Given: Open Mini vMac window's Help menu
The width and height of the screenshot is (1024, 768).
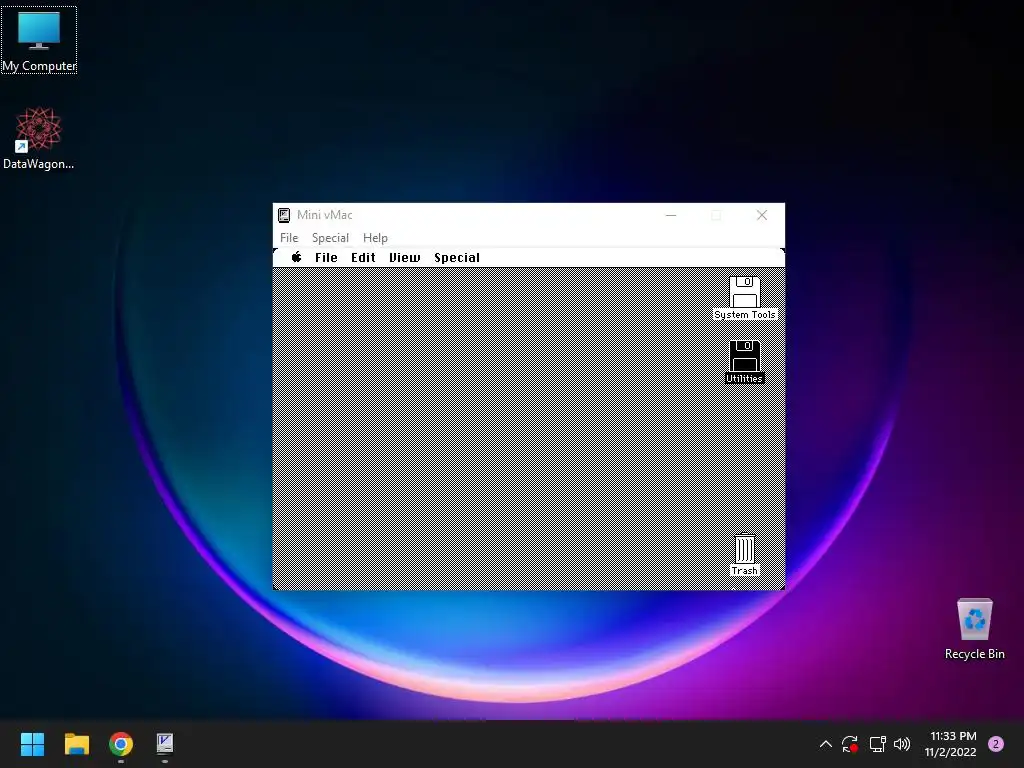Looking at the screenshot, I should (x=376, y=238).
